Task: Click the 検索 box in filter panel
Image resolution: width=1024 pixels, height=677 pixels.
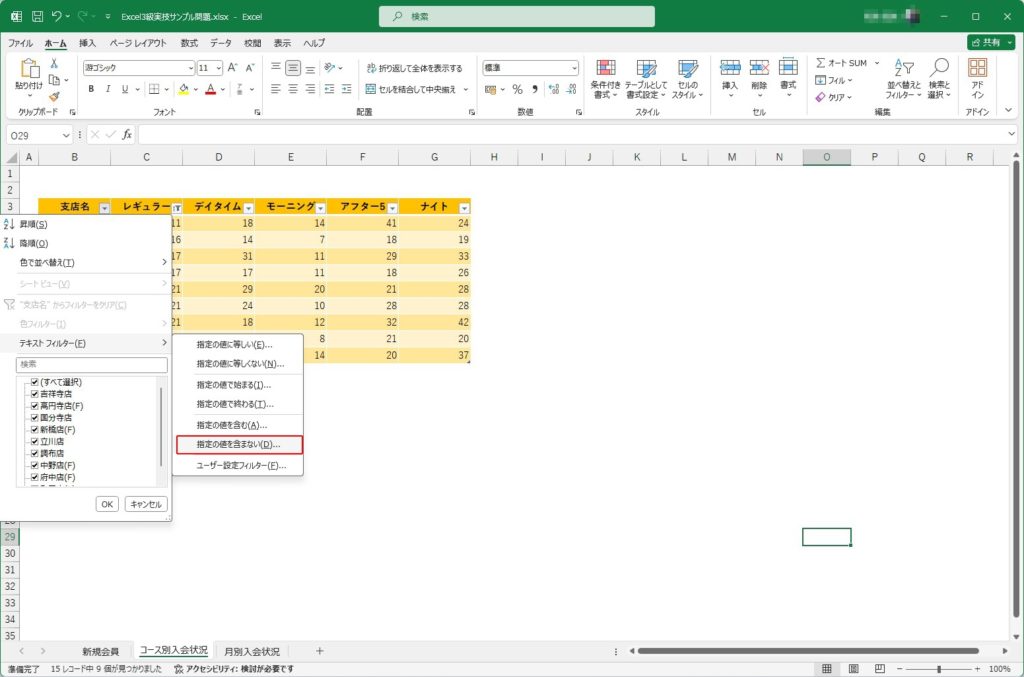Action: pos(91,365)
